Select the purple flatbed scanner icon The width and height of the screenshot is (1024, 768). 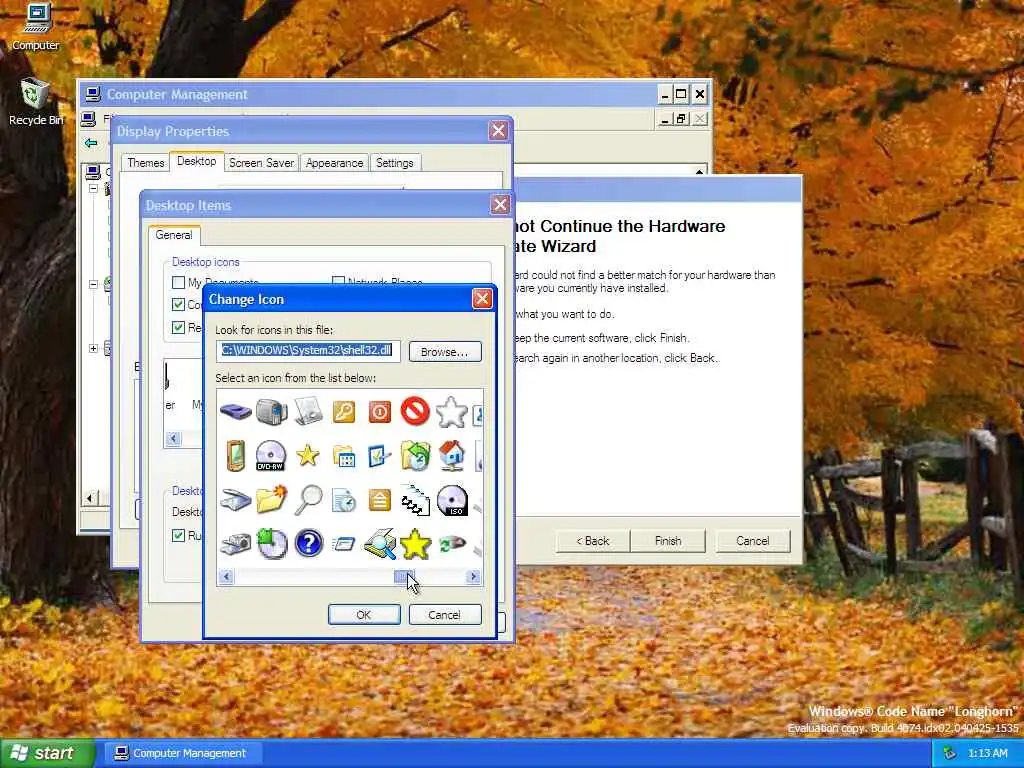tap(236, 412)
